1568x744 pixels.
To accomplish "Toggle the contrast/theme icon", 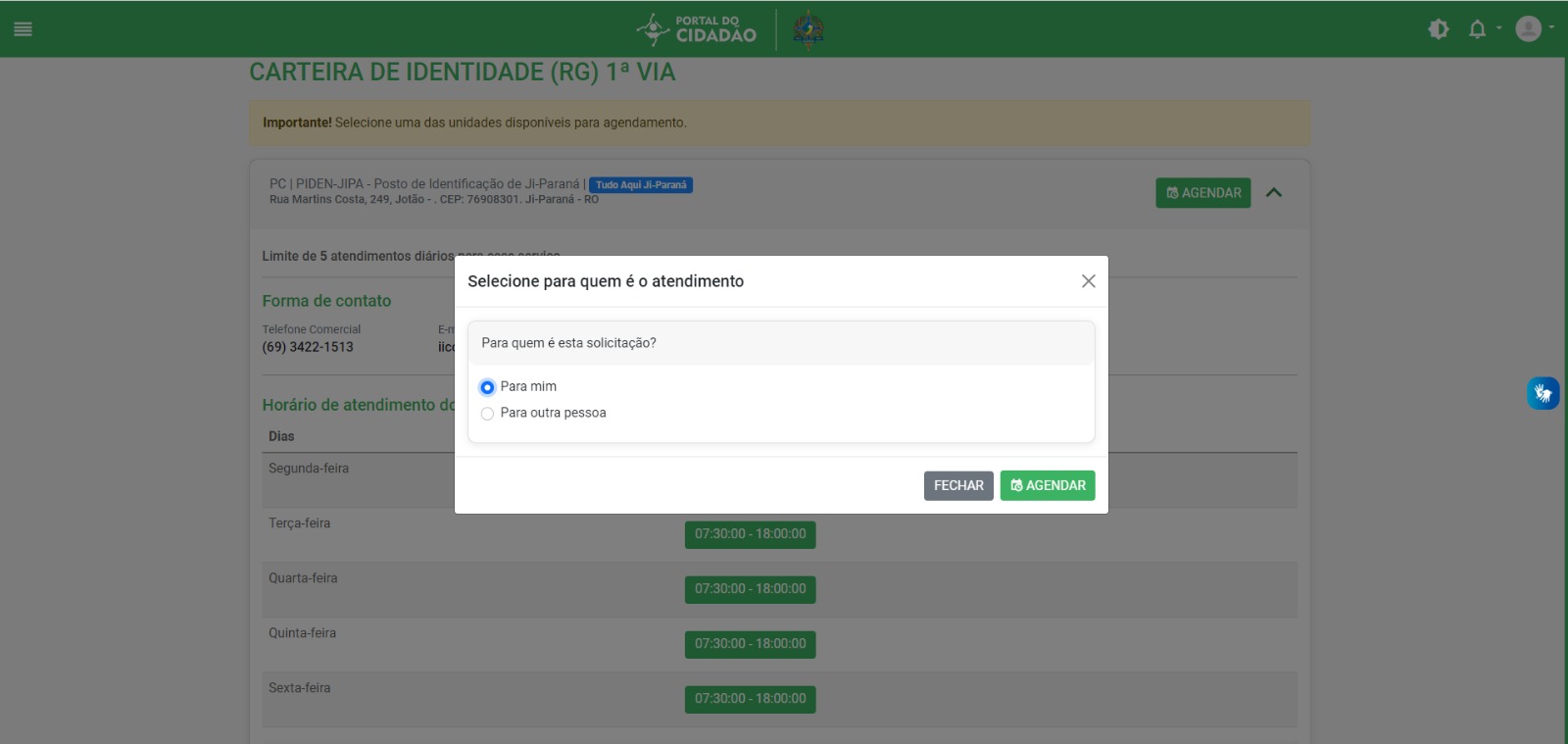I will tap(1438, 29).
